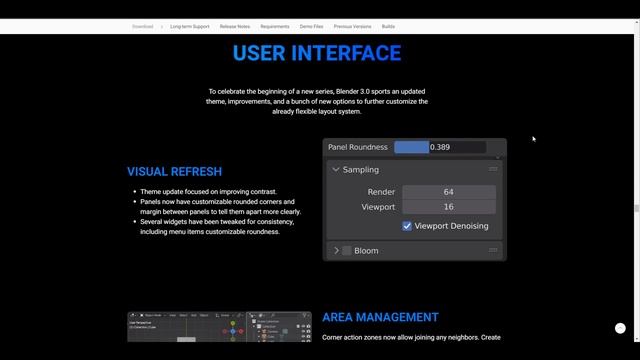Open the Requirements nav item
This screenshot has width=640, height=360.
pyautogui.click(x=275, y=27)
